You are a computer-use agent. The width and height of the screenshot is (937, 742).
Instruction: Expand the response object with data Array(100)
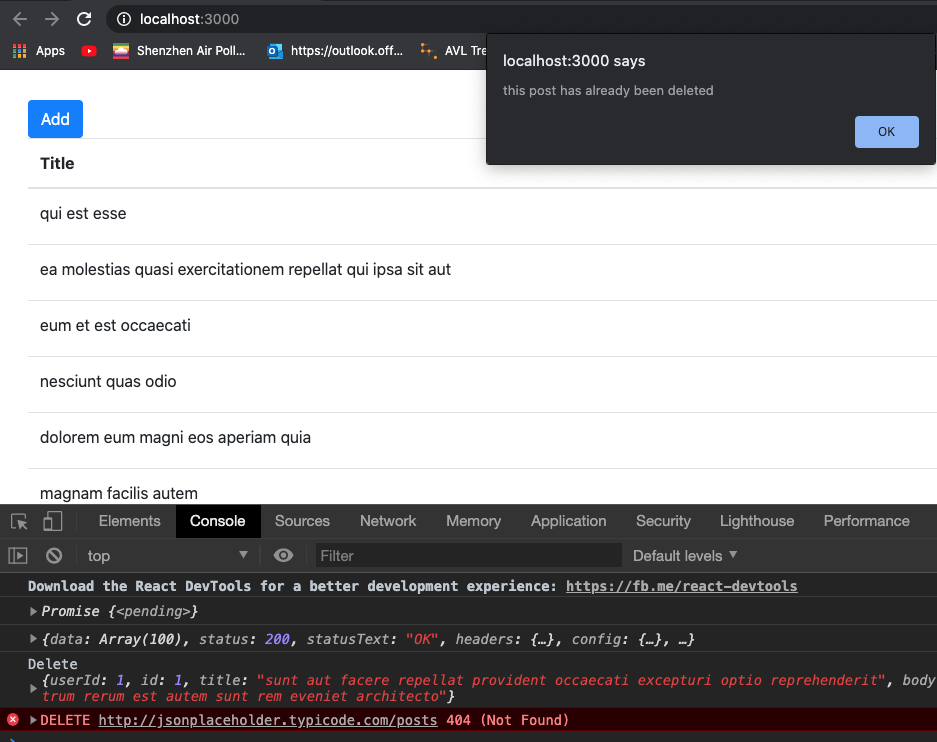(33, 639)
